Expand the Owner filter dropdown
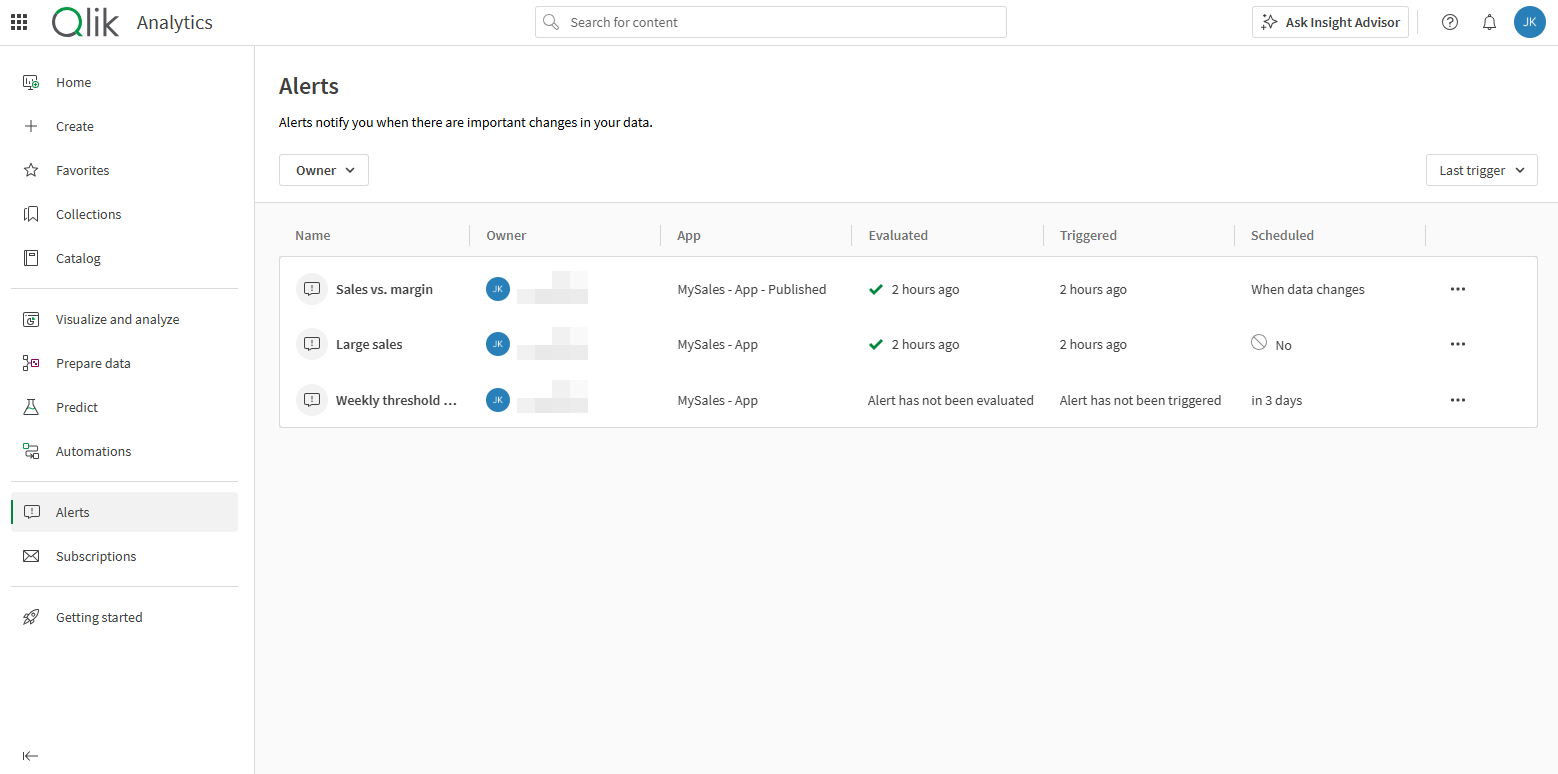Screen dimensions: 1558x774 (x=324, y=170)
